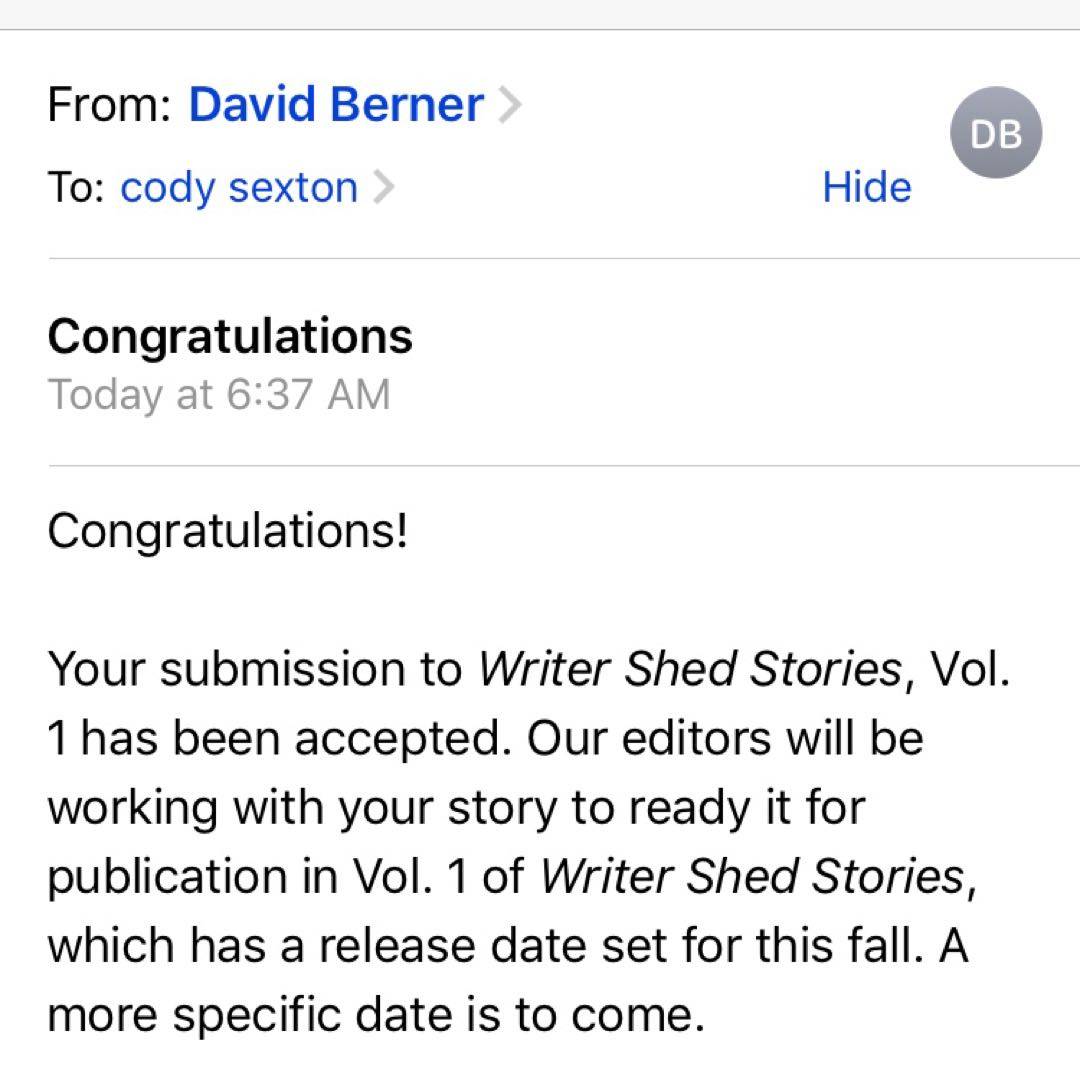Click the "more specific date is to come" line
Image resolution: width=1080 pixels, height=1080 pixels.
(x=370, y=1015)
